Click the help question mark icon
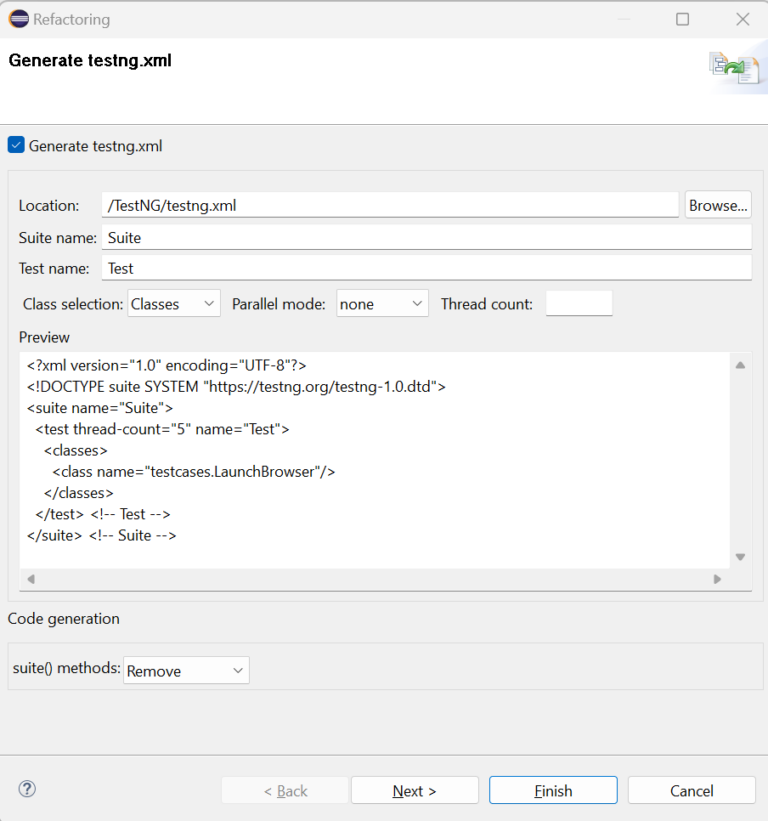 click(26, 789)
